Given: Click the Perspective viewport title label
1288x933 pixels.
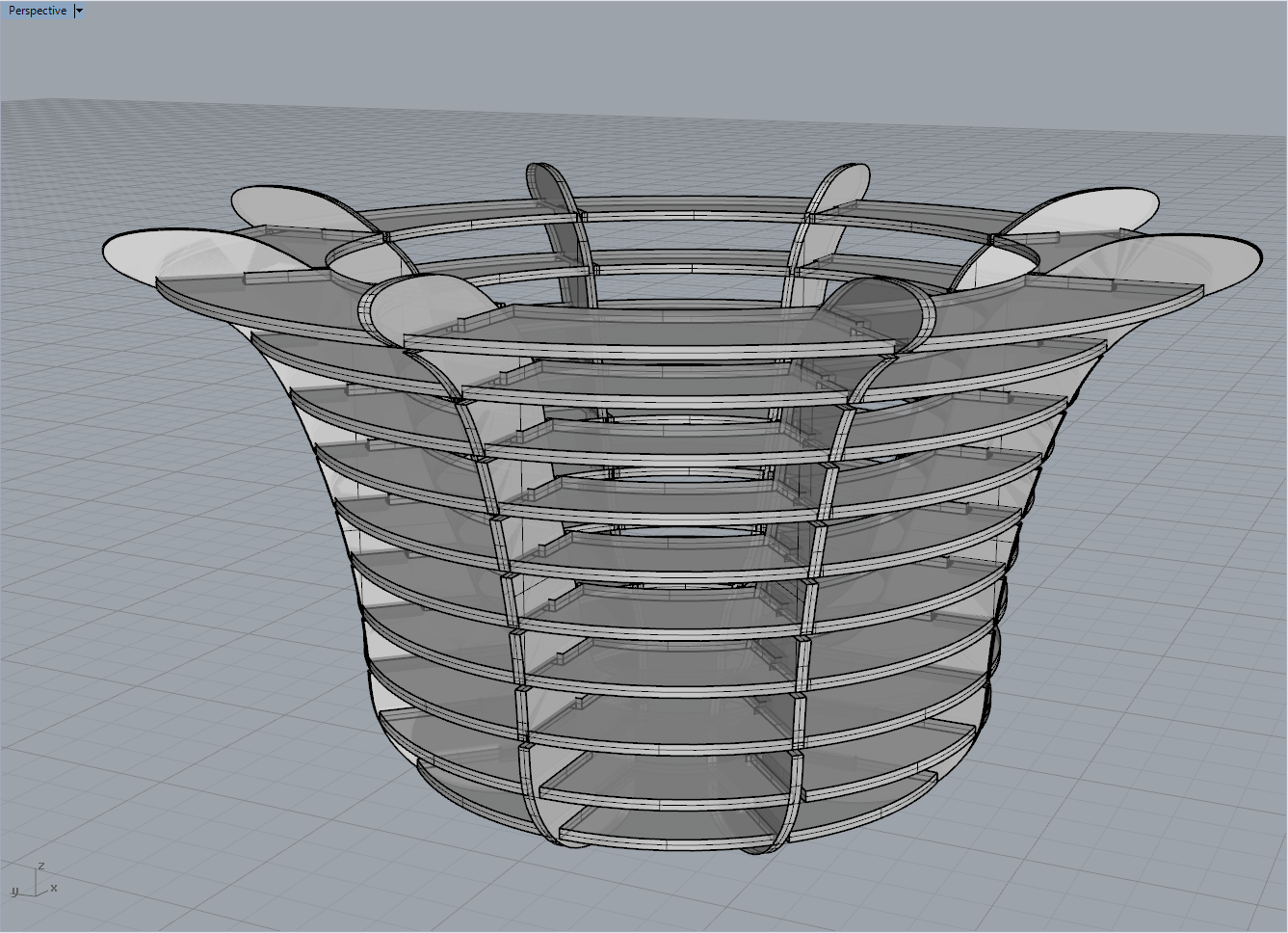Looking at the screenshot, I should pyautogui.click(x=38, y=11).
